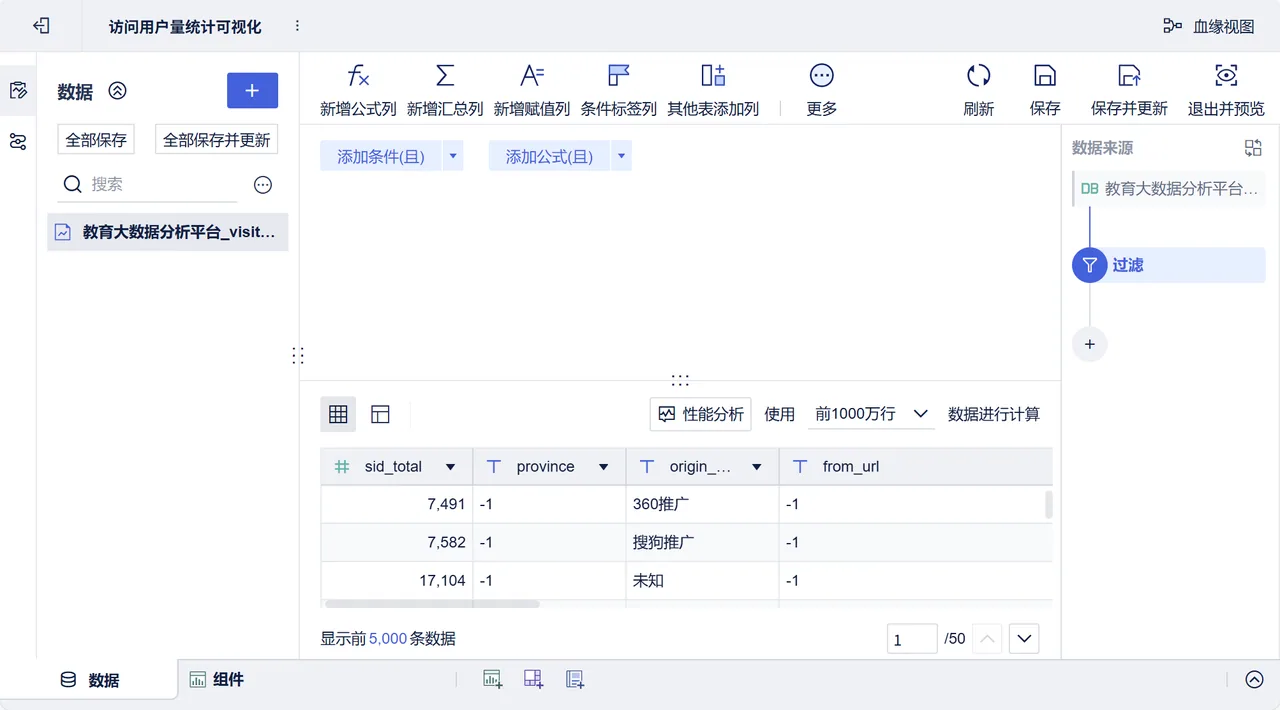The width and height of the screenshot is (1280, 710).
Task: Open the 血缘视图 lineage view
Action: [x=1208, y=26]
